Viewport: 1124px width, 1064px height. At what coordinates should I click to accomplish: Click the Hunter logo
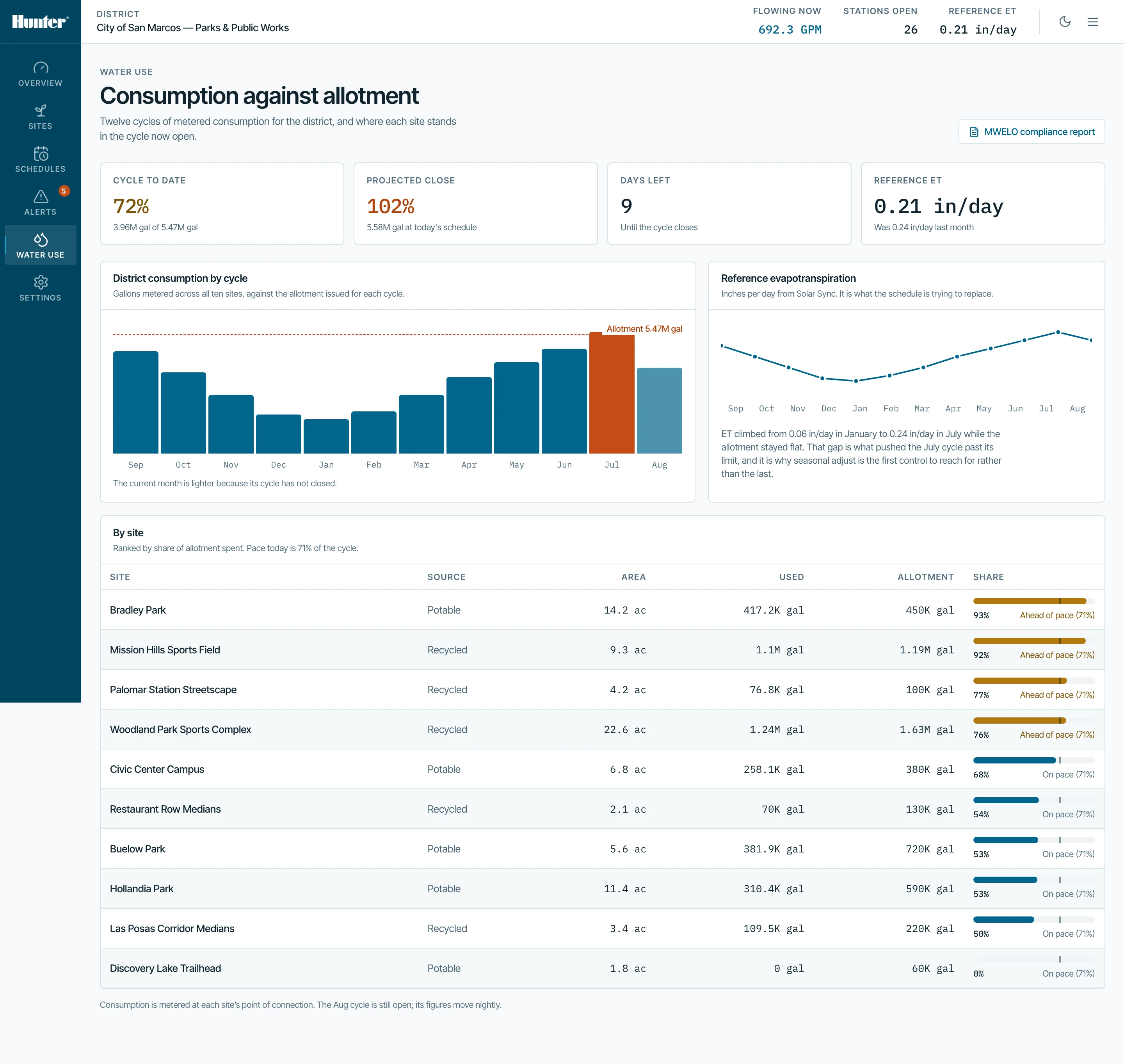tap(40, 21)
